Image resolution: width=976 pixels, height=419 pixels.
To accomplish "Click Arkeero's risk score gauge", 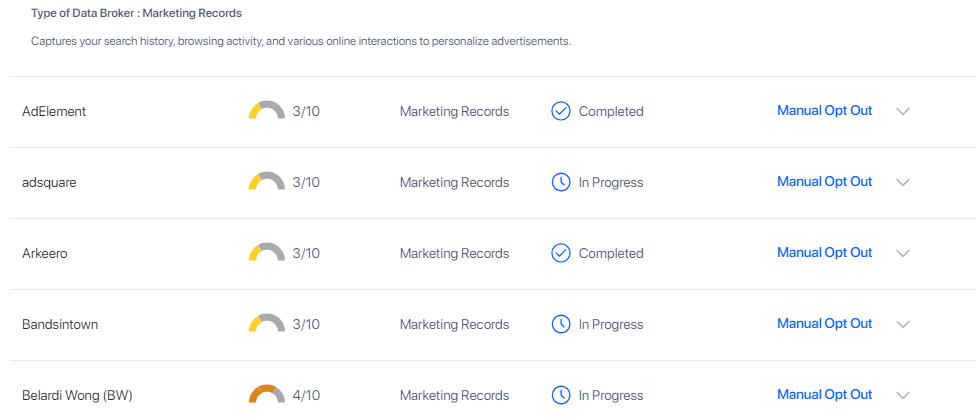I will click(267, 252).
